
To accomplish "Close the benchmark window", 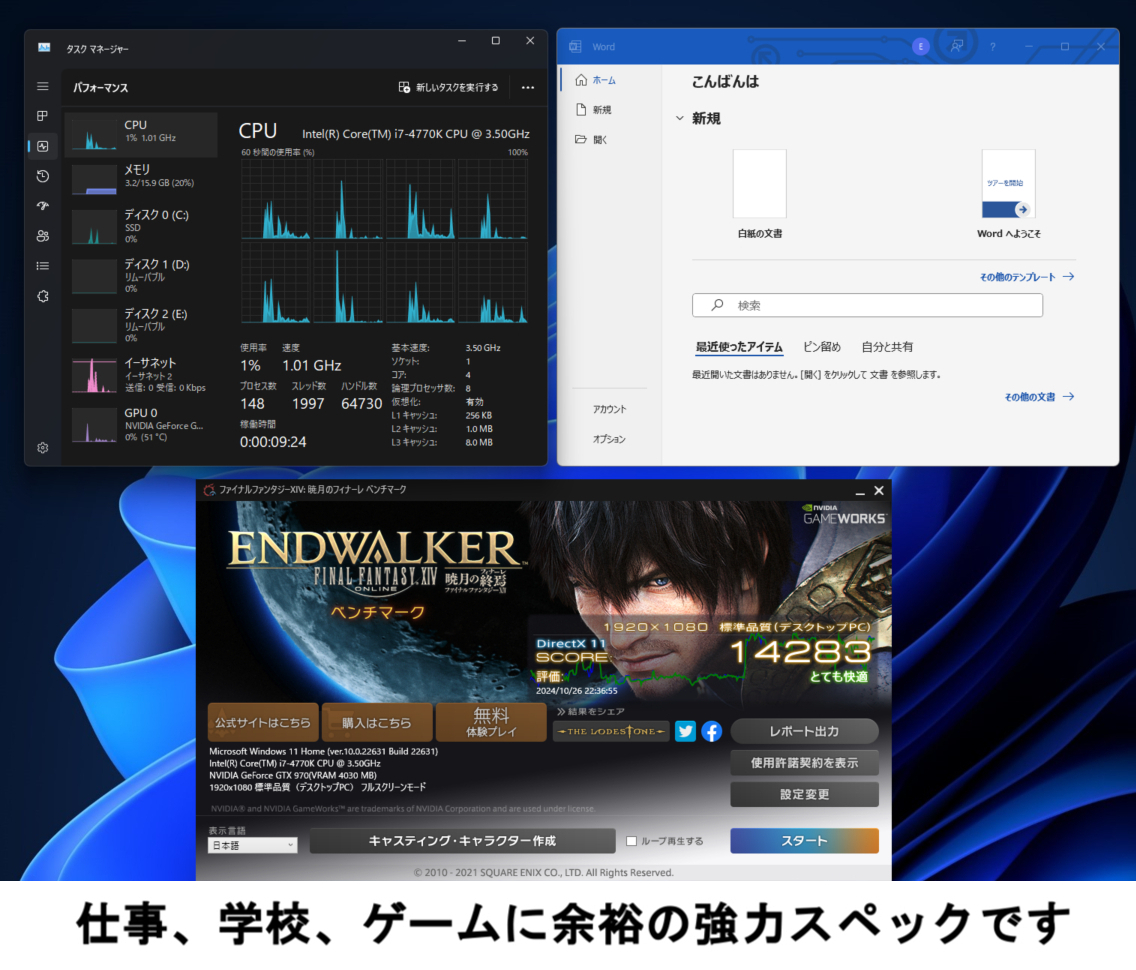I will point(879,490).
